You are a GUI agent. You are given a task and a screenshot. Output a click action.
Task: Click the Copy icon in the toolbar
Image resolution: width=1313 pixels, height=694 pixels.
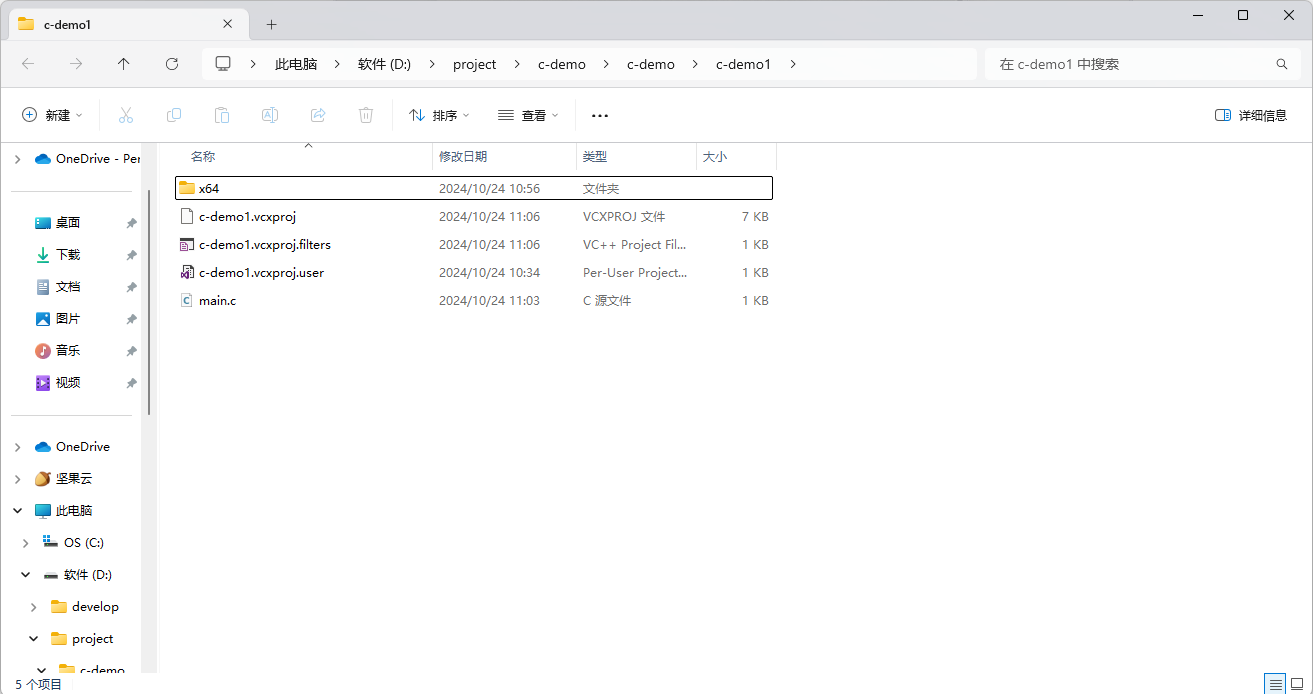[174, 115]
